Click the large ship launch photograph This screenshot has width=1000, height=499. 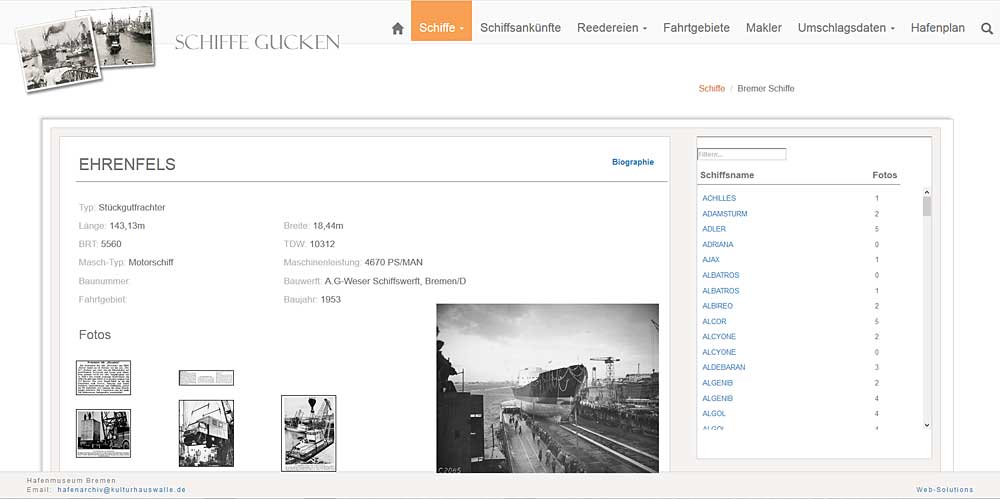(x=547, y=388)
